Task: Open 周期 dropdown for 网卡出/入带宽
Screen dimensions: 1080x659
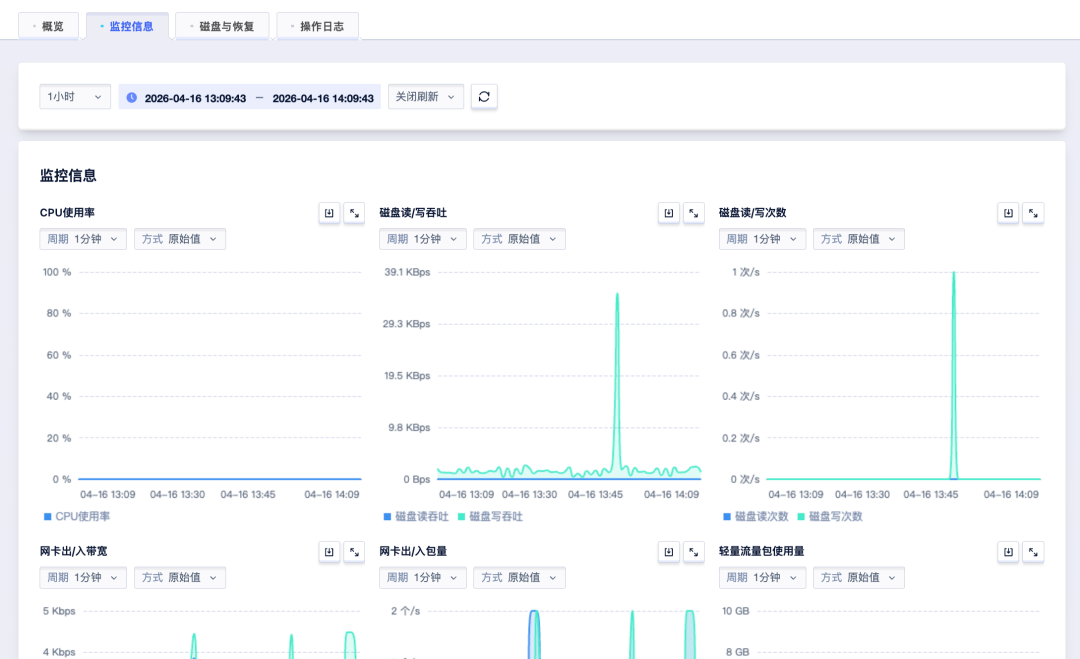Action: (x=83, y=578)
